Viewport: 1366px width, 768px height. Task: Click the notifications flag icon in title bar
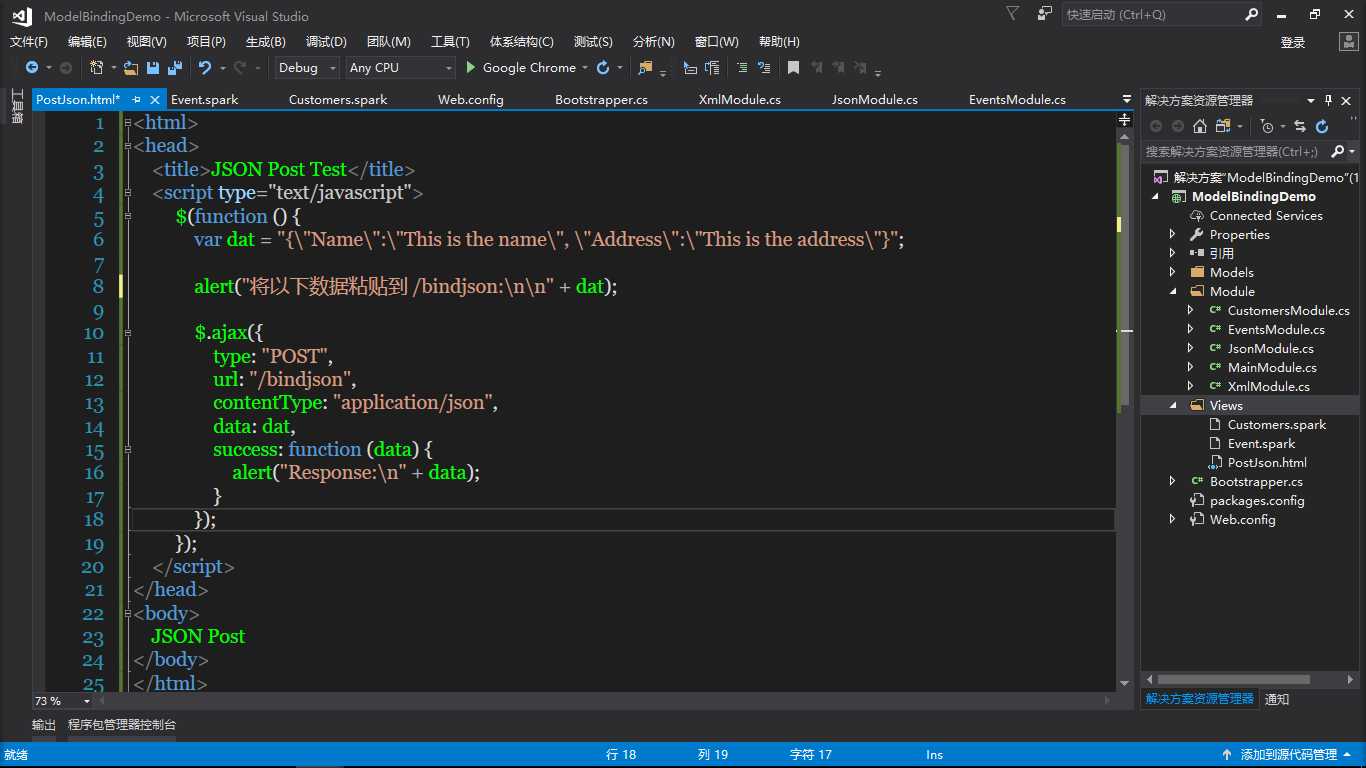point(1013,14)
